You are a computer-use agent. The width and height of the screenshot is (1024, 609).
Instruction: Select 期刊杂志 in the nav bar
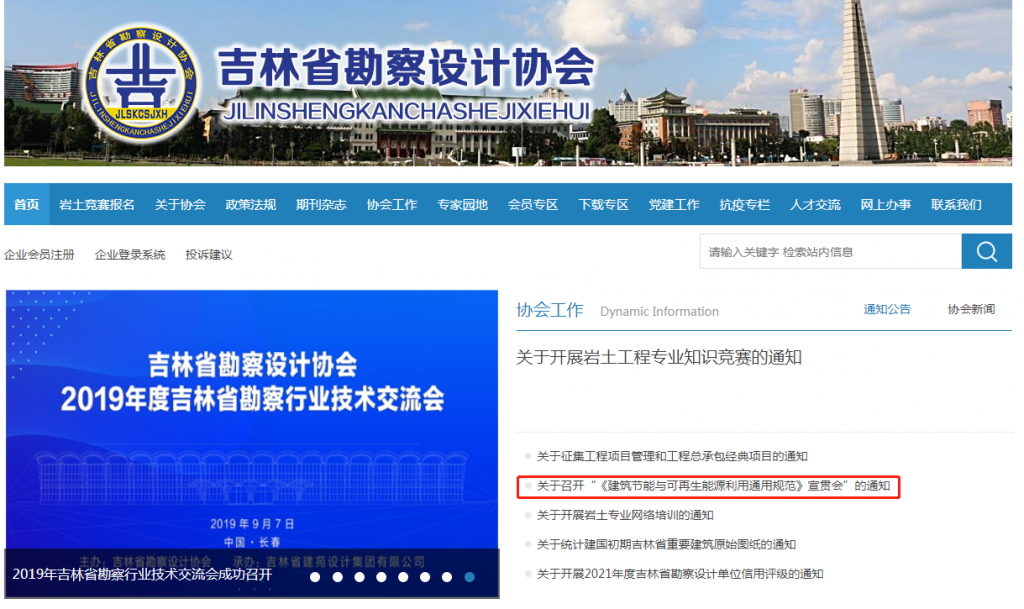pos(321,204)
